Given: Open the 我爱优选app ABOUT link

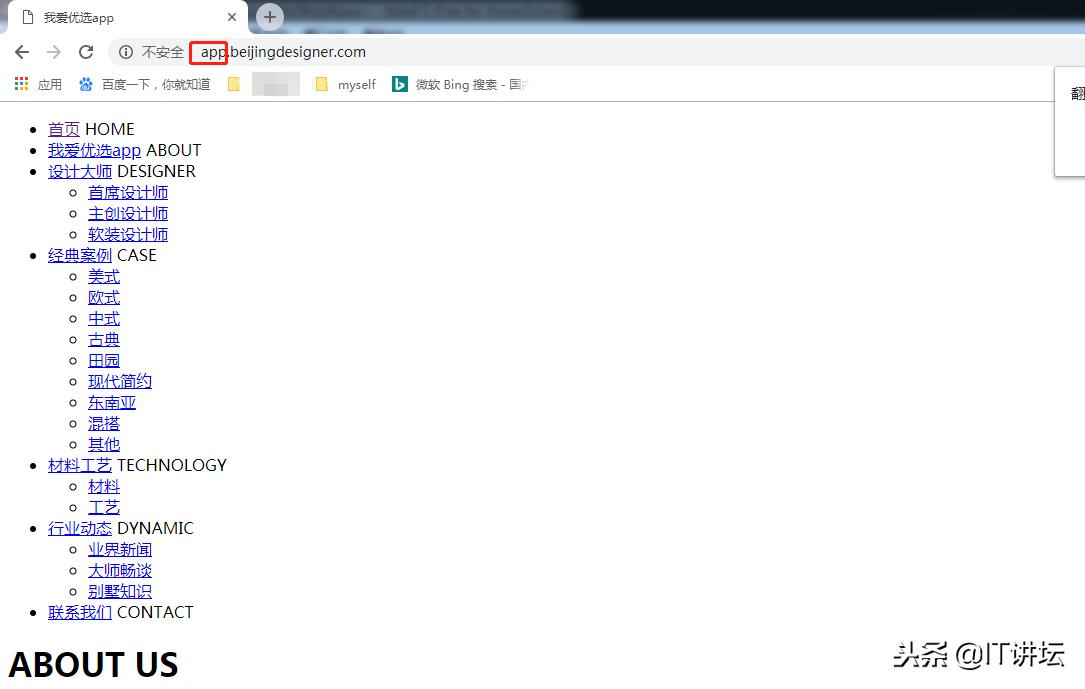Looking at the screenshot, I should point(94,150).
